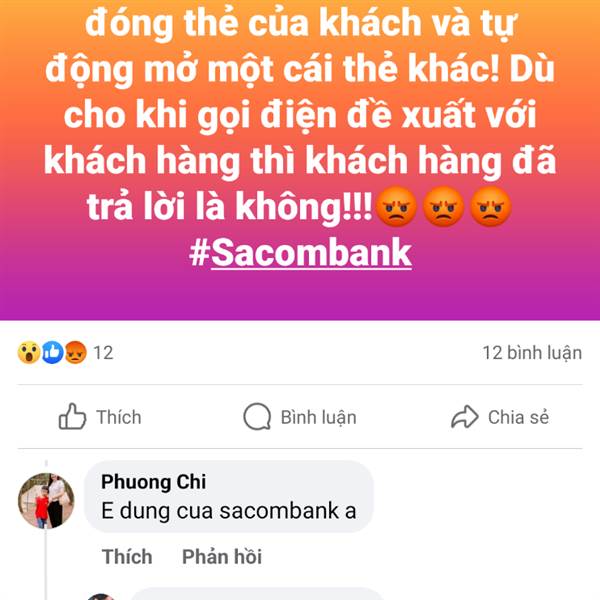Viewport: 600px width, 600px height.
Task: View the 12 bình luận comments count
Action: tap(532, 353)
